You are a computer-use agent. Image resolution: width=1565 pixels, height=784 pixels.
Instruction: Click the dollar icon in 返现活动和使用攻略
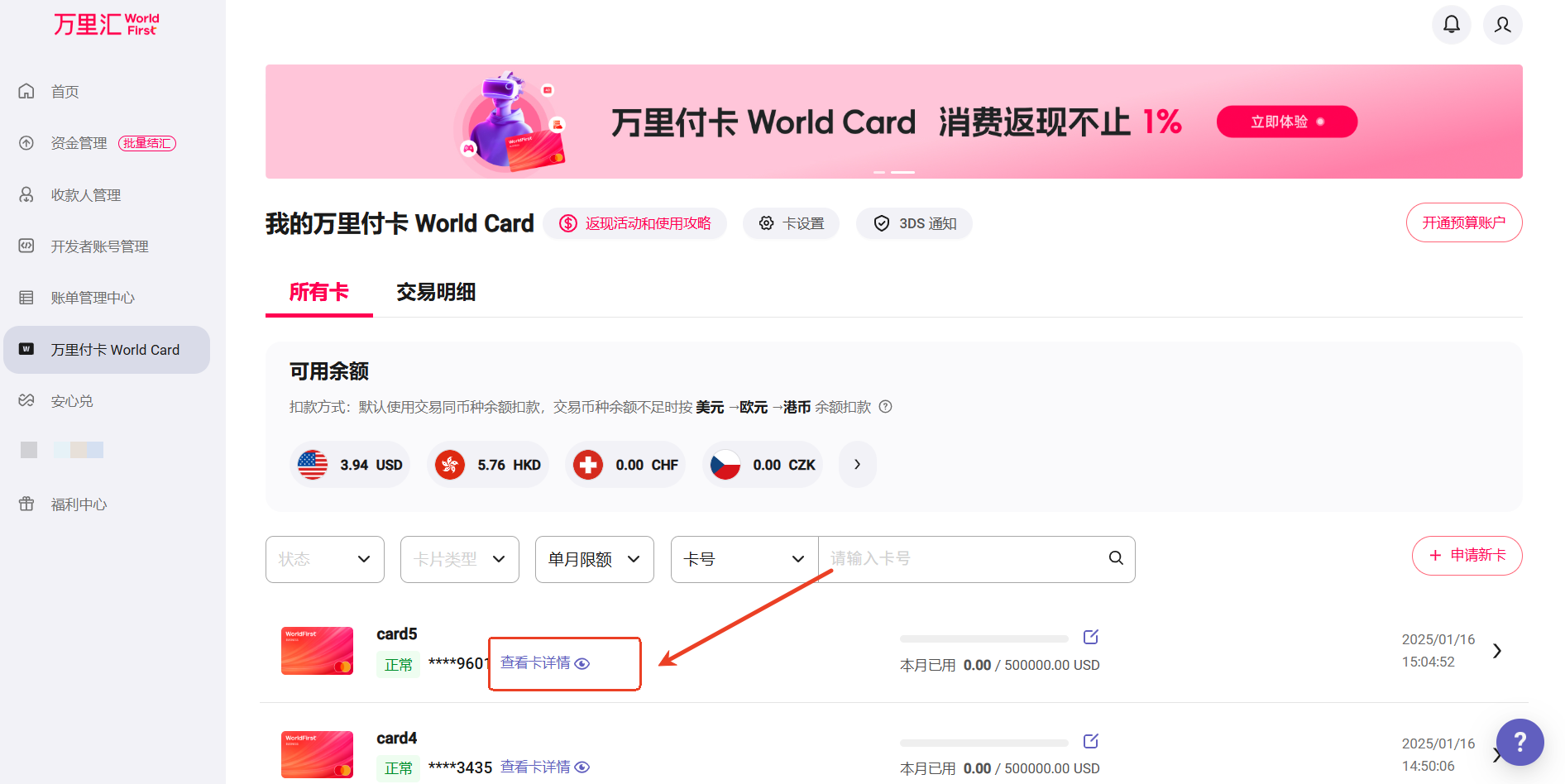tap(568, 223)
